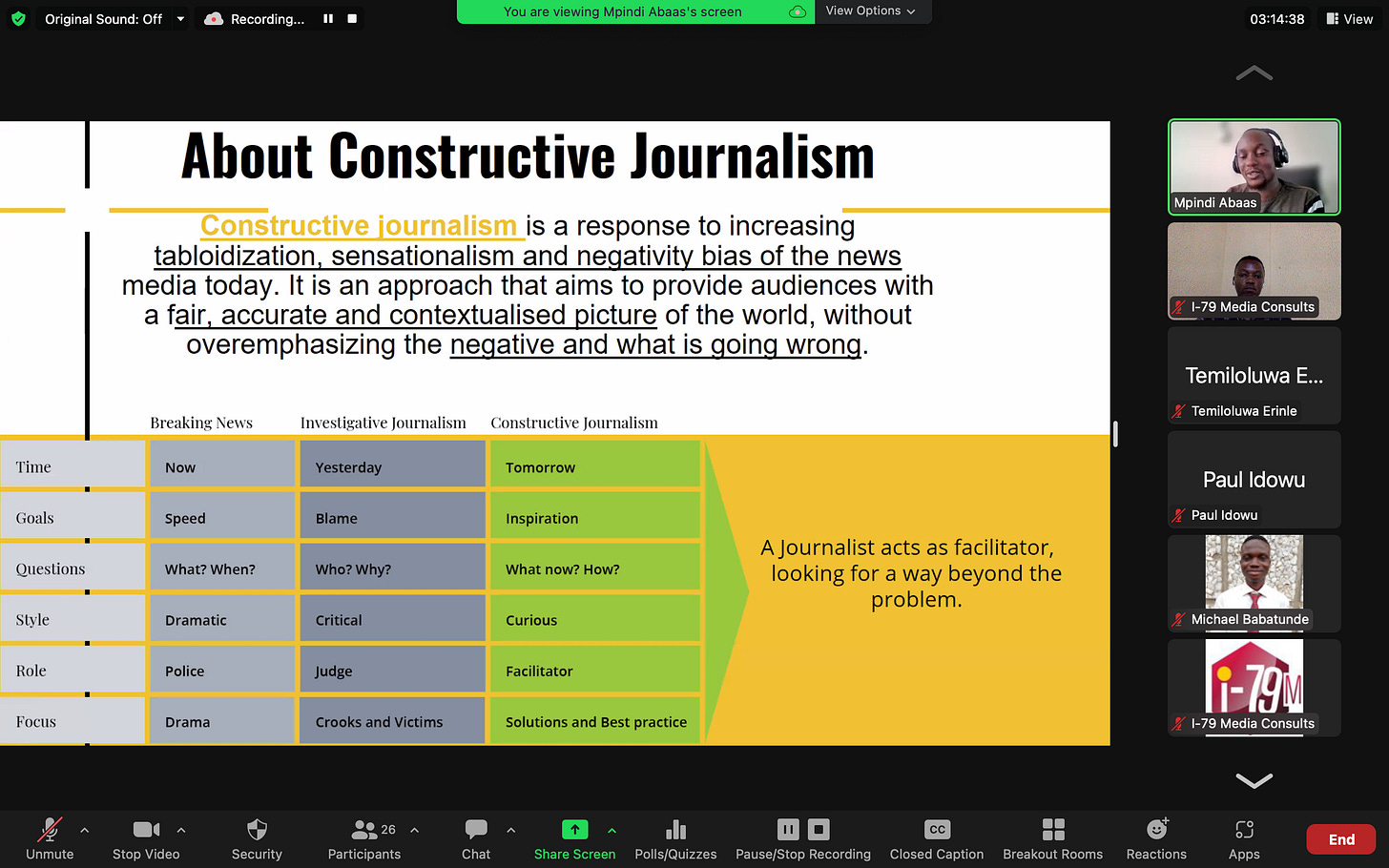
Task: Show more participants with down chevron
Action: pyautogui.click(x=1254, y=780)
